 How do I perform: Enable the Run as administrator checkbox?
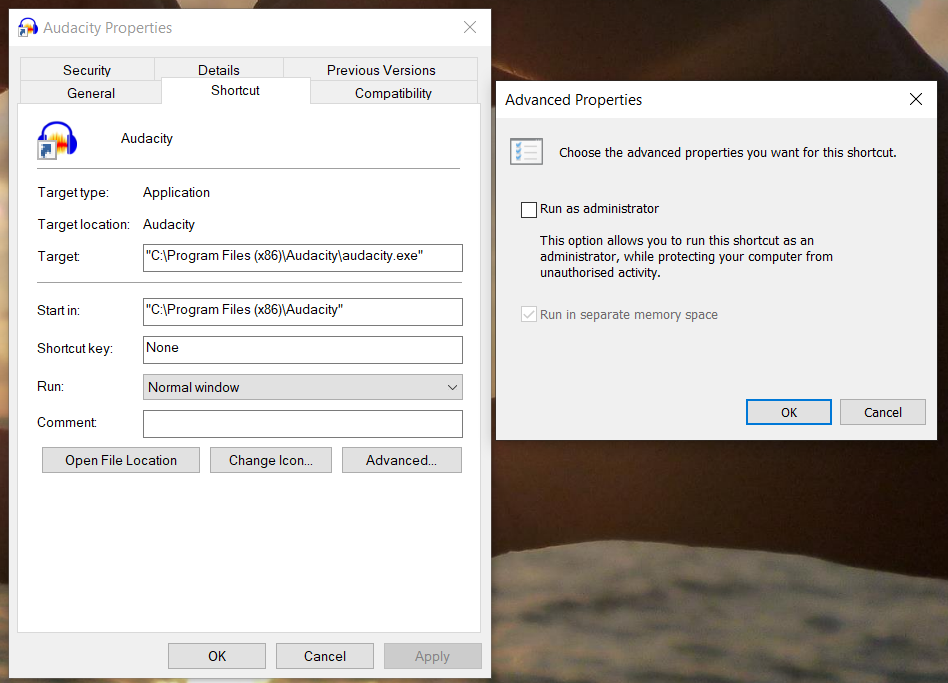(x=529, y=210)
